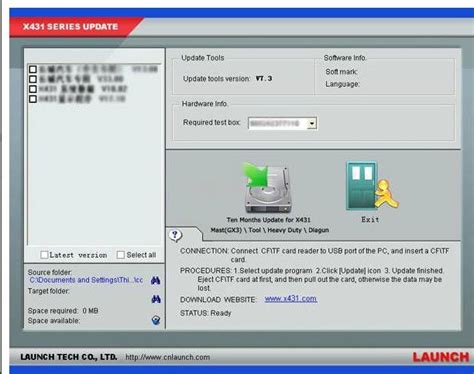The width and height of the screenshot is (474, 374).
Task: Click the source folder path C:\Documents and Settings
Action: coord(86,280)
